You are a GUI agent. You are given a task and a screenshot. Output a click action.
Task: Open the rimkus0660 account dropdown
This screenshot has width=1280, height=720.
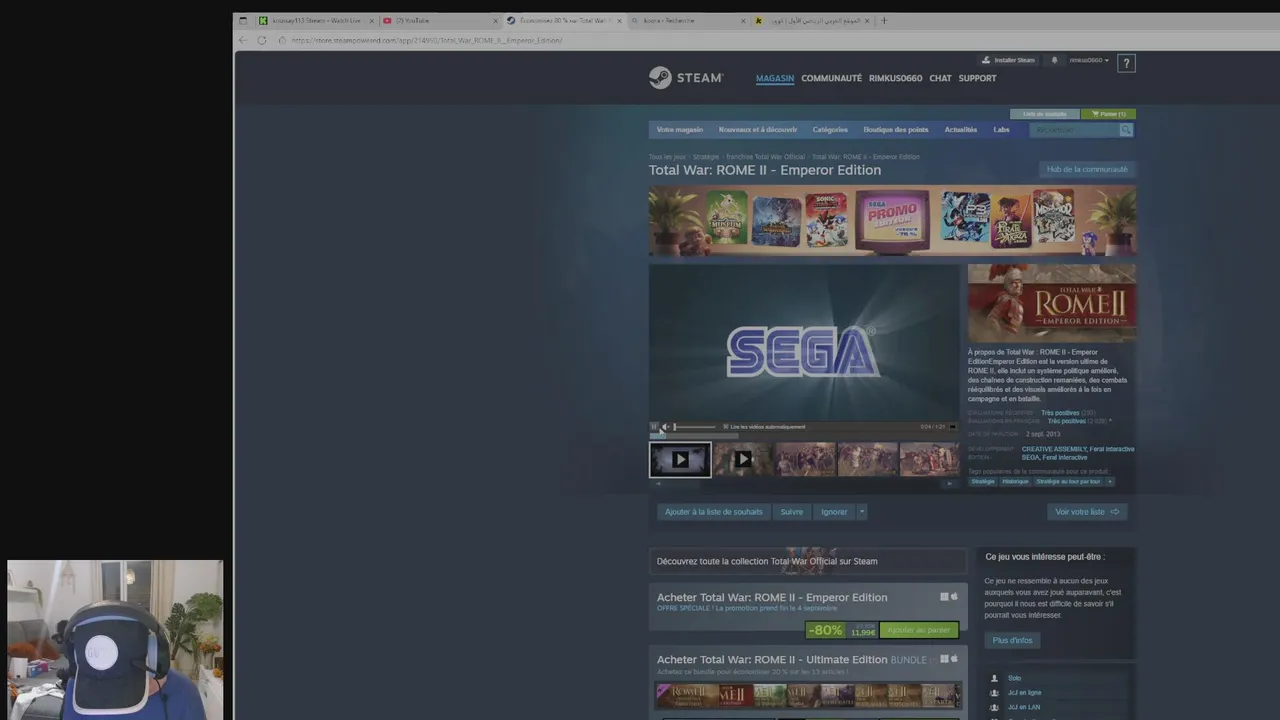point(1089,60)
